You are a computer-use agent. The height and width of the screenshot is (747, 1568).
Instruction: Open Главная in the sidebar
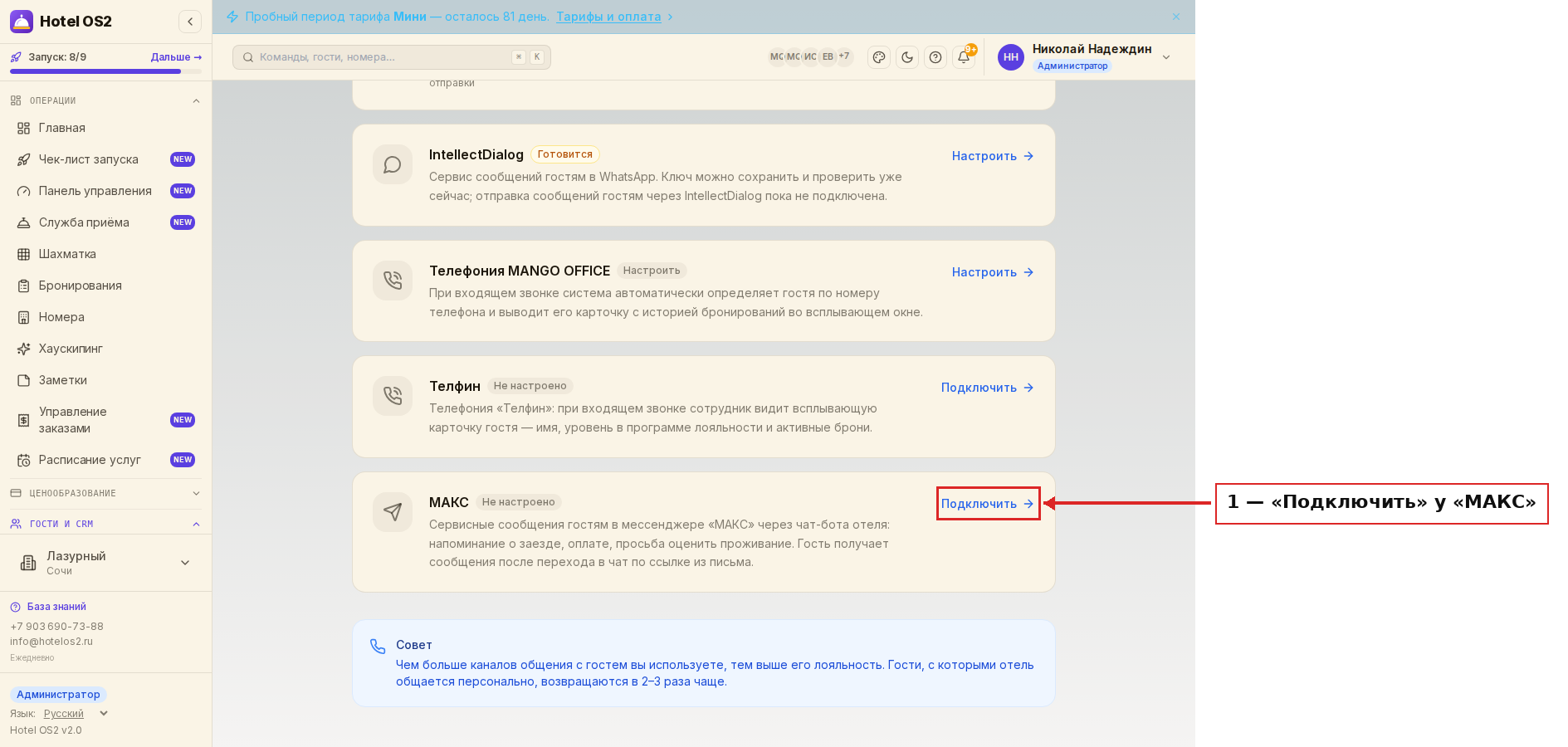pos(106,128)
